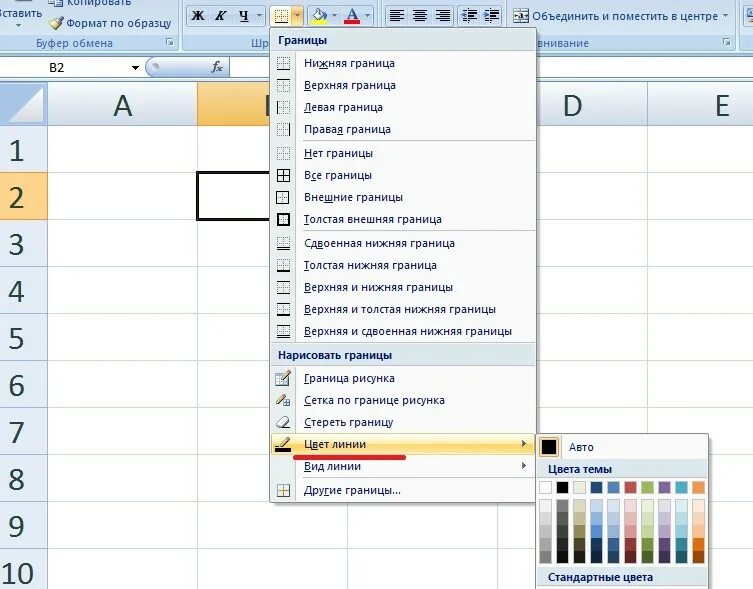Click Сетка по границе рисунка icon
Viewport: 753px width, 589px height.
click(283, 400)
